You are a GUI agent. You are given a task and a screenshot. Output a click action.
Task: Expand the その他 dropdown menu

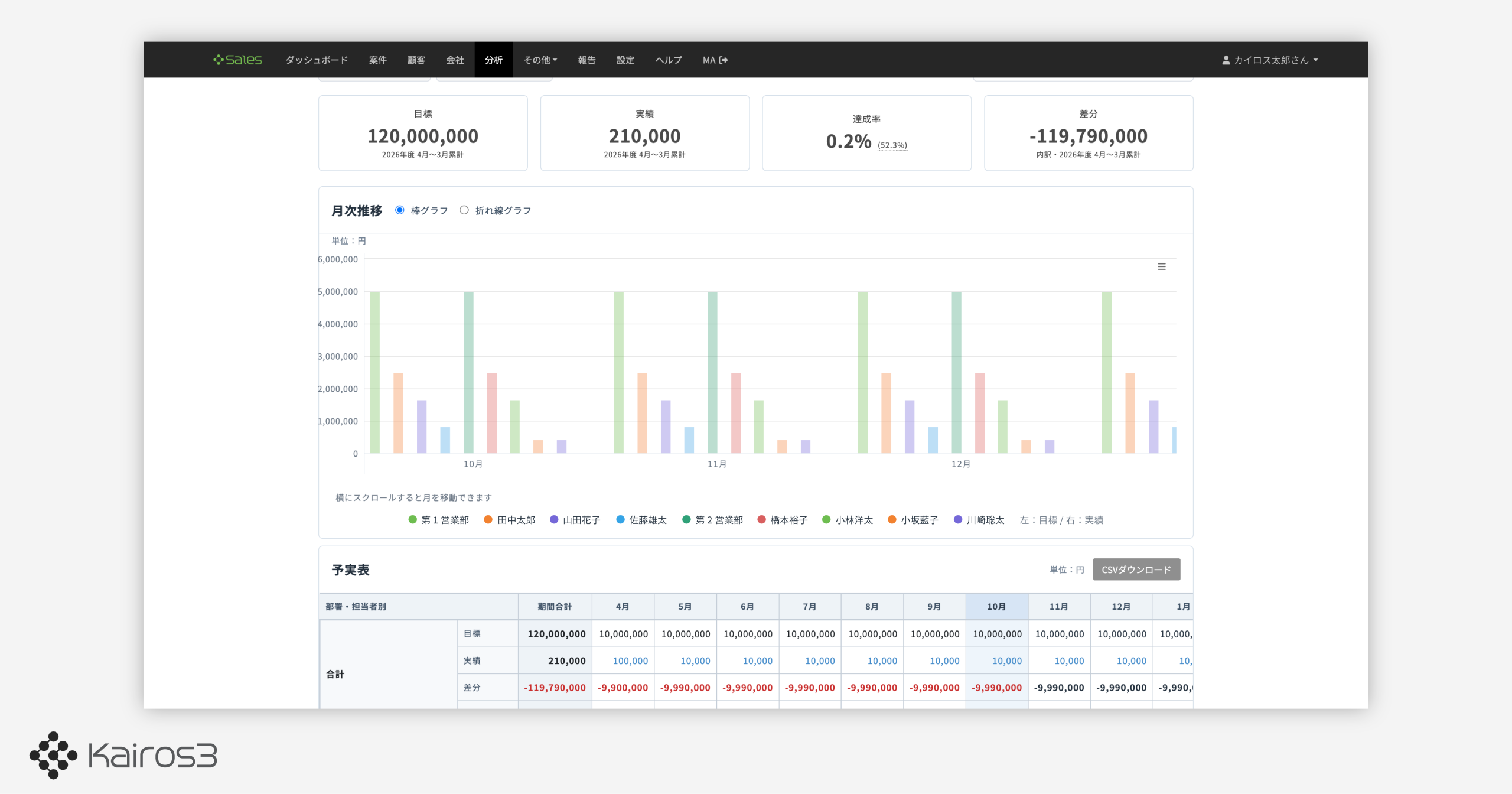(x=540, y=60)
